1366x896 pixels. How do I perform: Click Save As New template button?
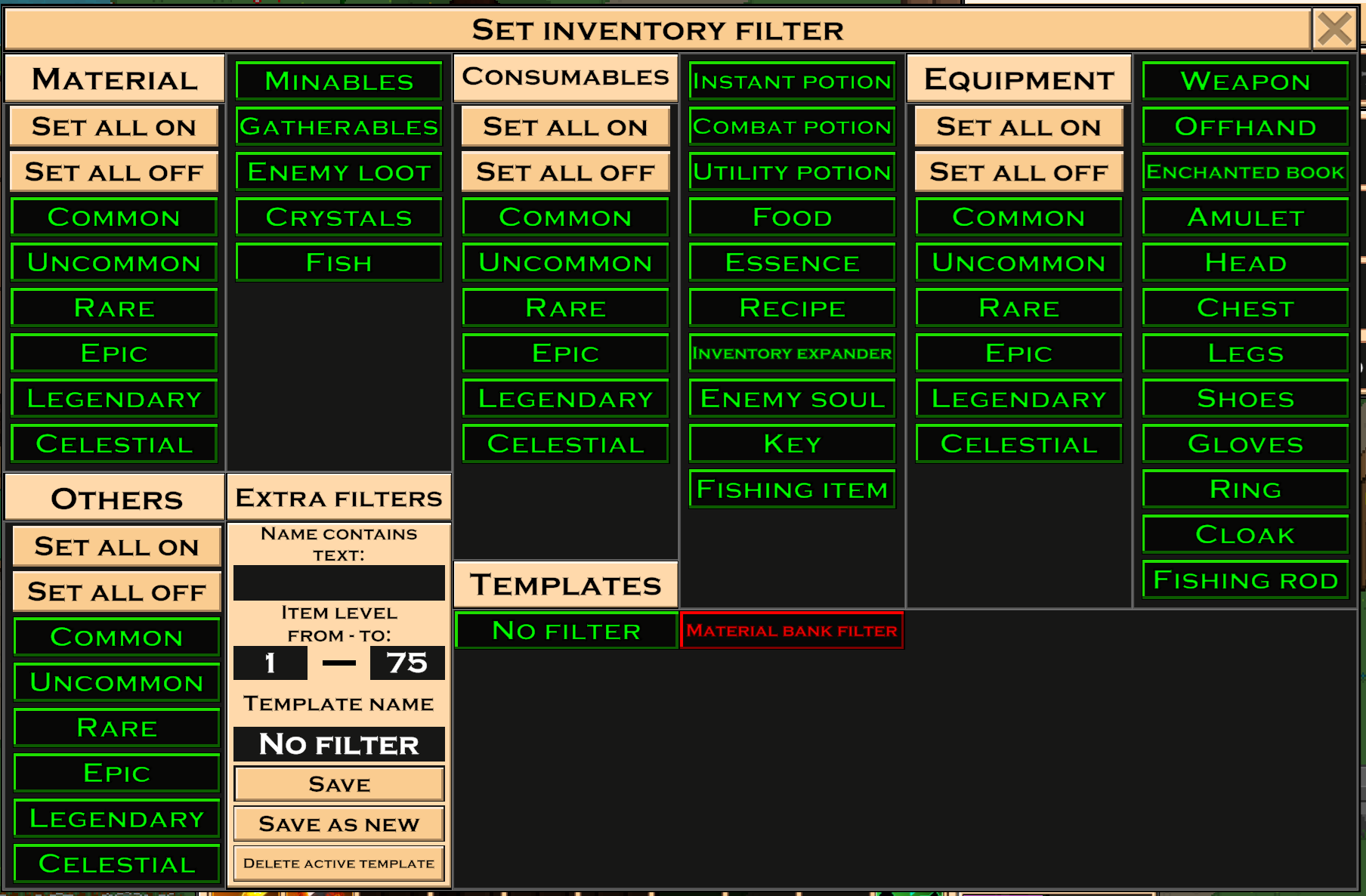[338, 823]
